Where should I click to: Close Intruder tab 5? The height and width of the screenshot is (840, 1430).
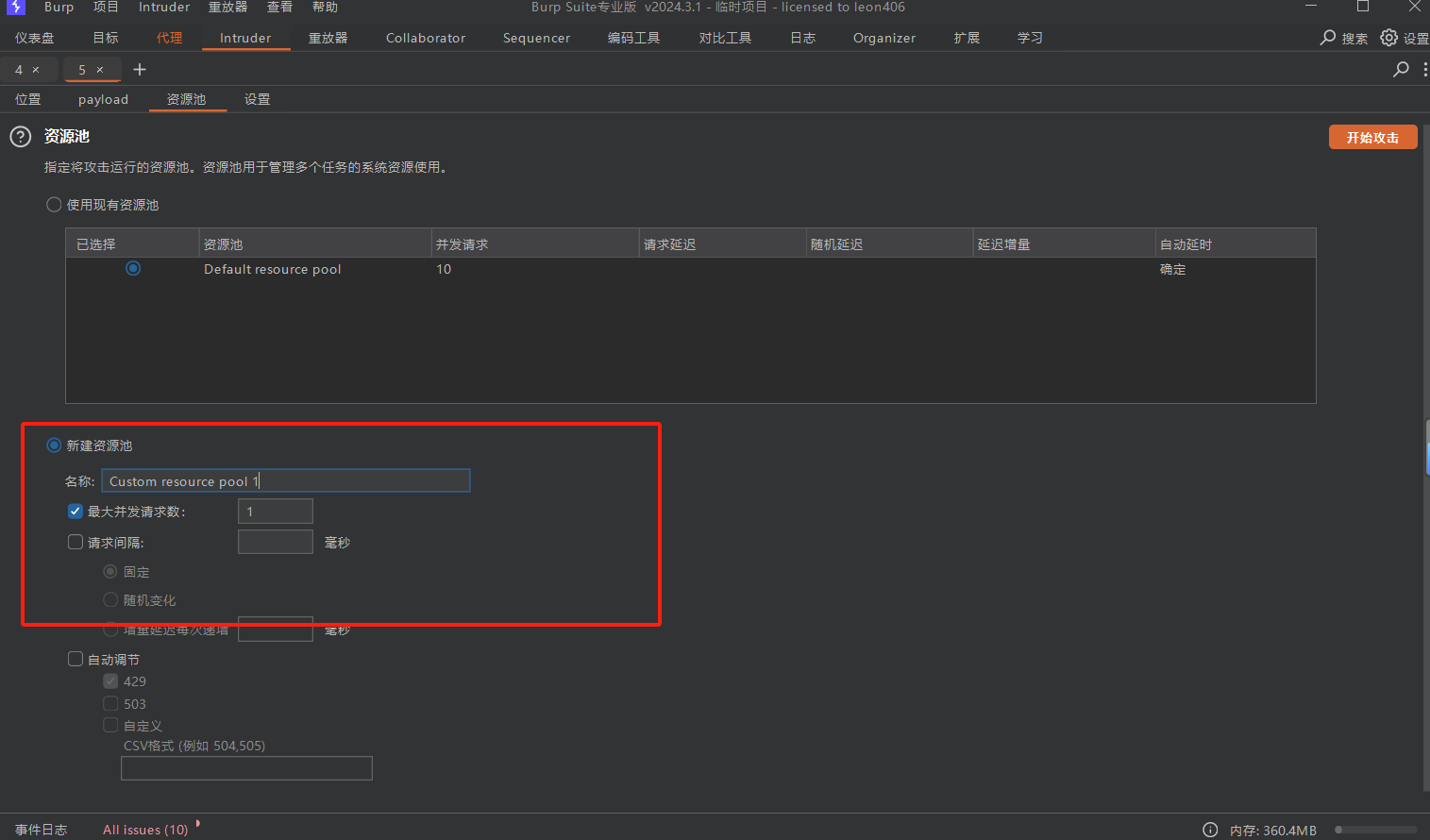(100, 70)
